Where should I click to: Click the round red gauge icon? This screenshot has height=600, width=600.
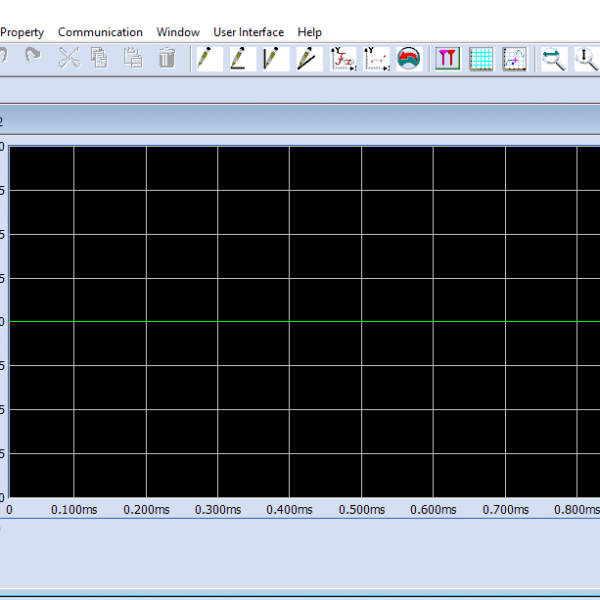coord(408,58)
